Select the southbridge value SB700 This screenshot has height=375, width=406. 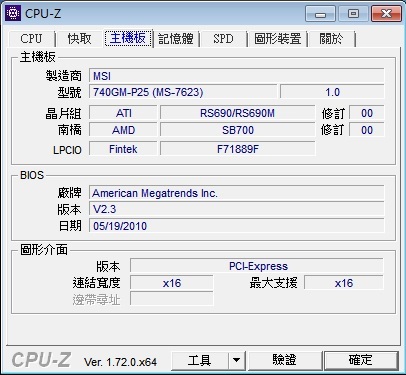(237, 130)
